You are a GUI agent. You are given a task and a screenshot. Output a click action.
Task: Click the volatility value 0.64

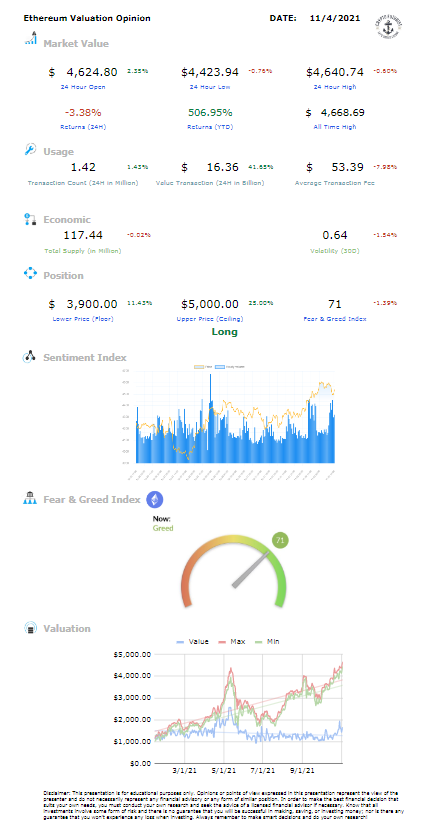tap(335, 235)
